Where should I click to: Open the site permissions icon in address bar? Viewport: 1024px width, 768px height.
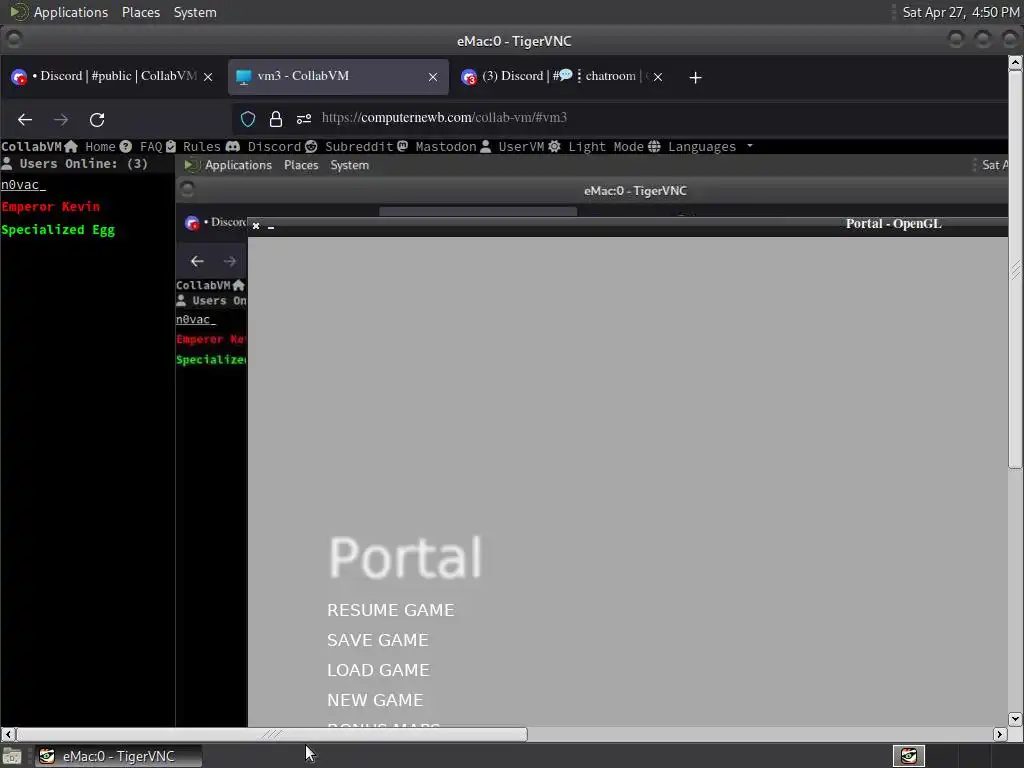coord(304,118)
